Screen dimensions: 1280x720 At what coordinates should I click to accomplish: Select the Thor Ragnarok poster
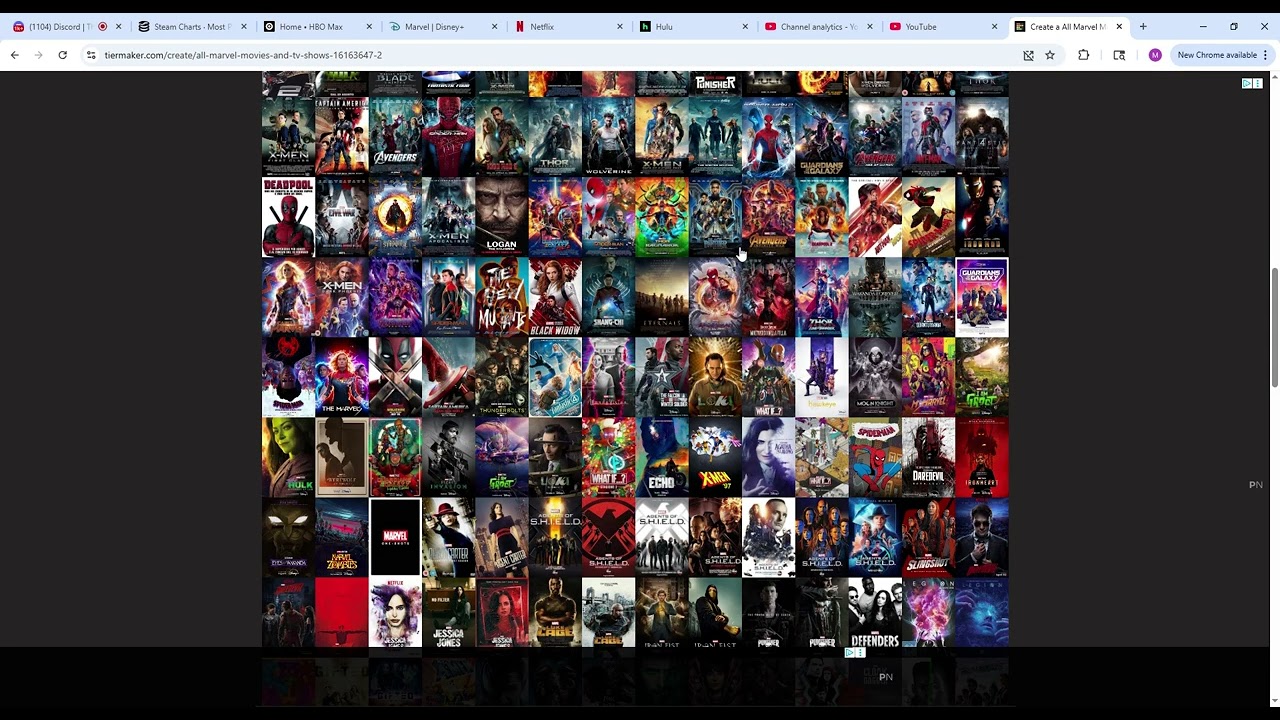662,217
